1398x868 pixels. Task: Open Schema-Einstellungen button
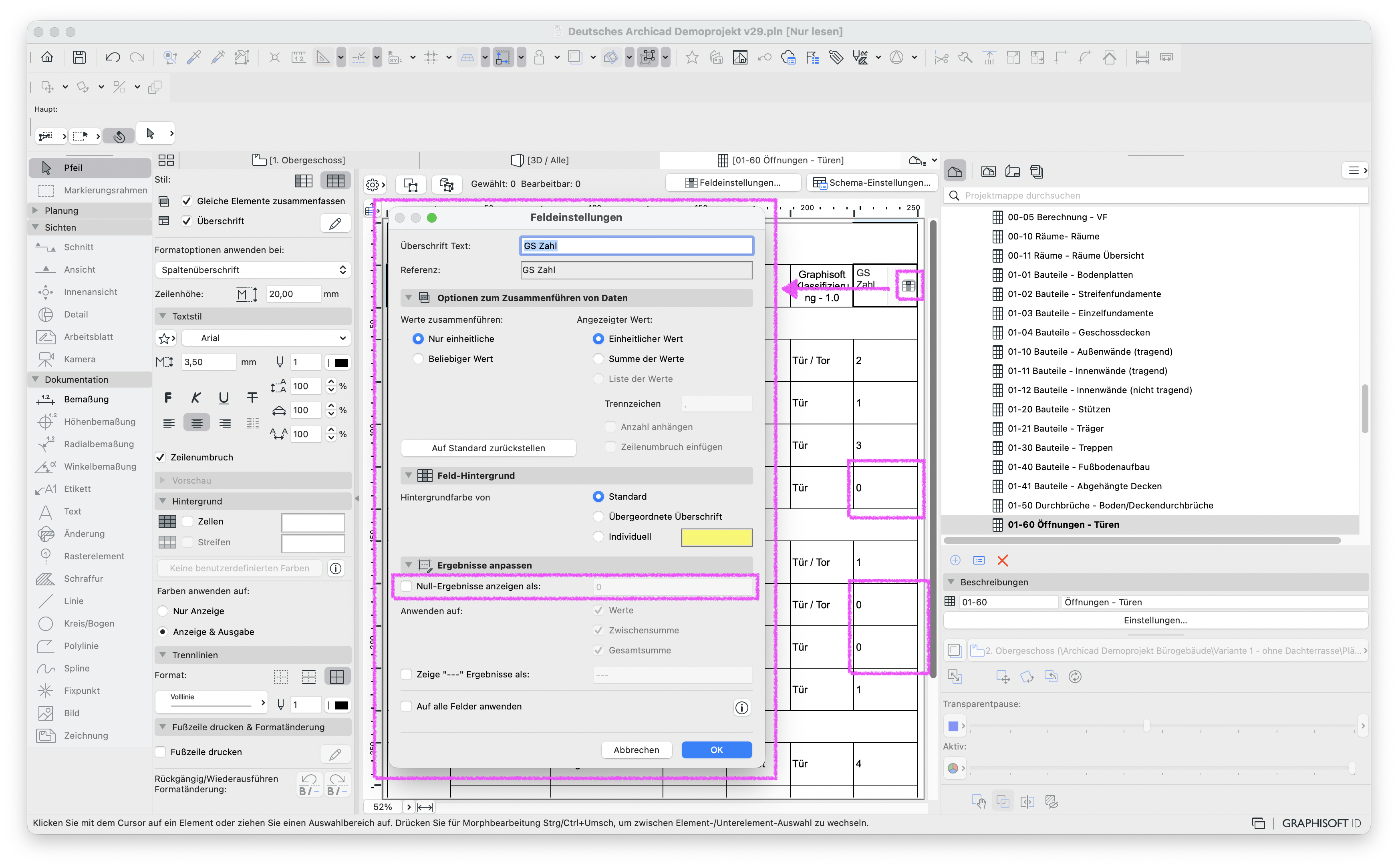pos(872,183)
